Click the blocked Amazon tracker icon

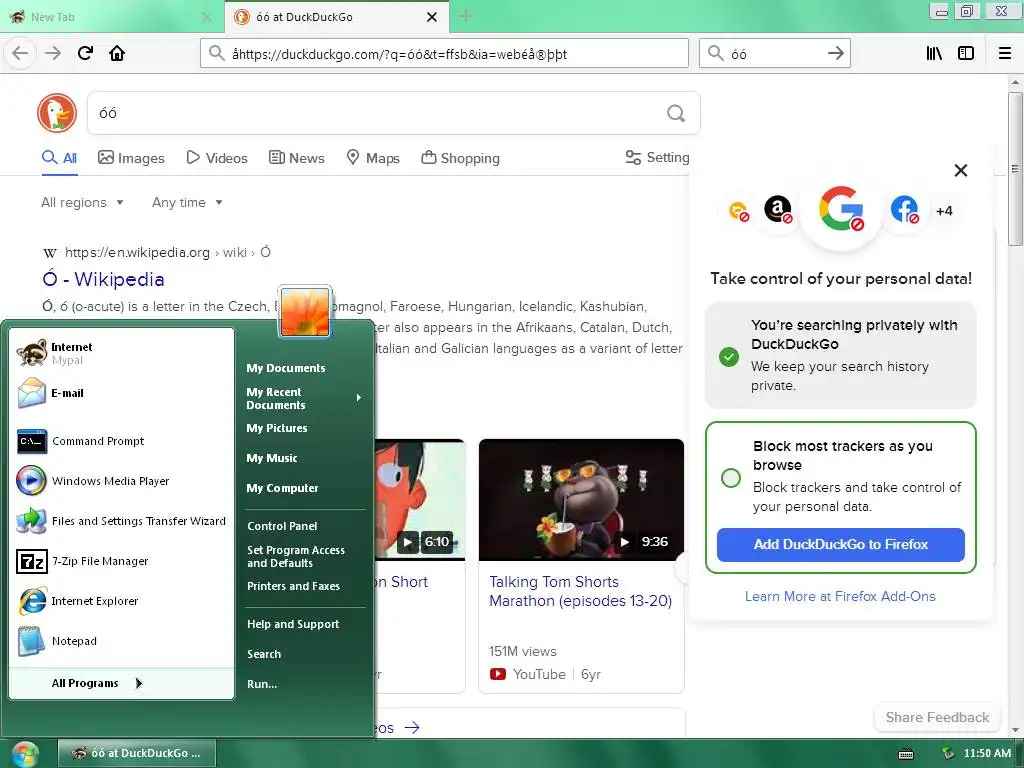coord(778,210)
